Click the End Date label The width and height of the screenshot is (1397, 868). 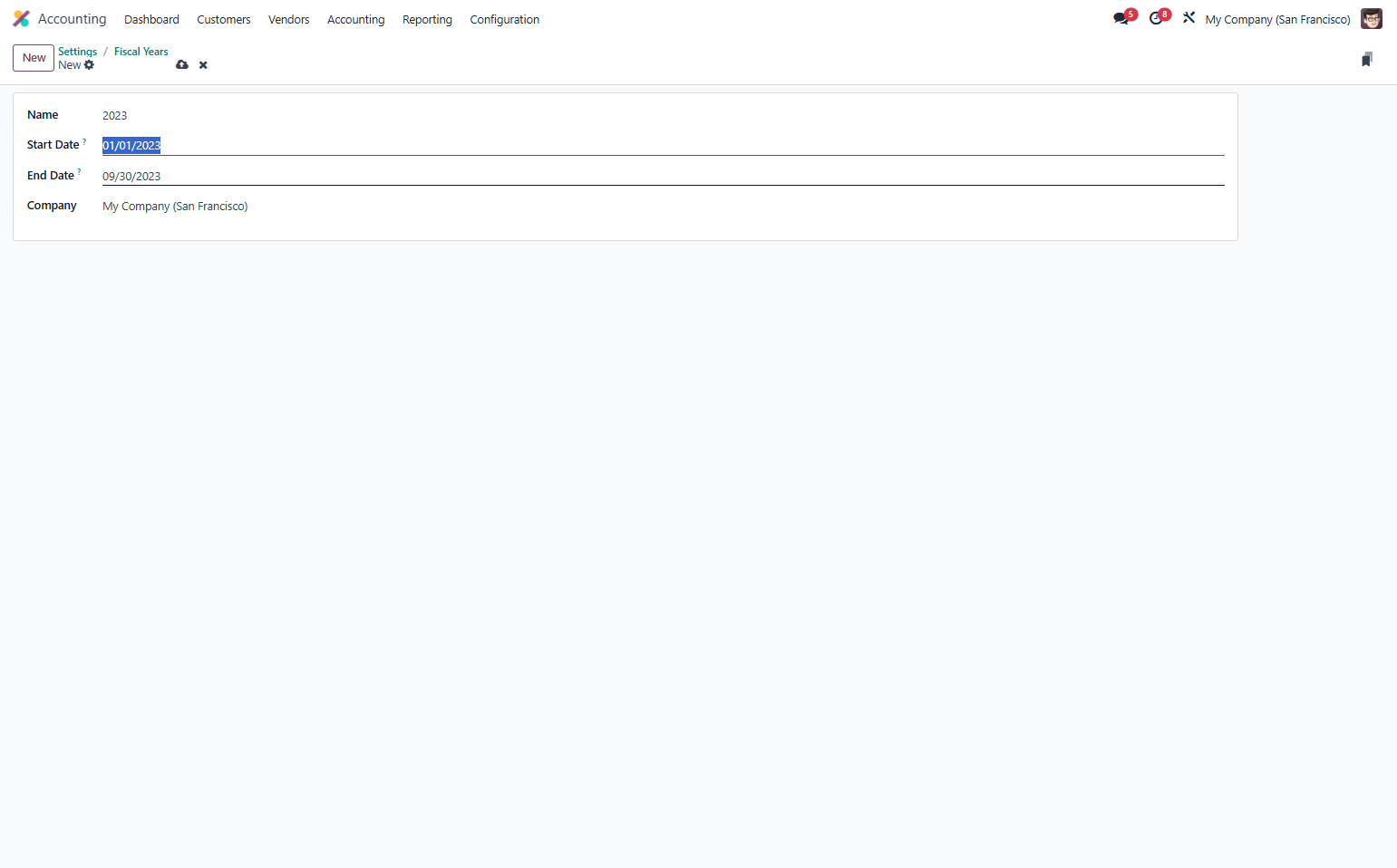click(x=51, y=176)
